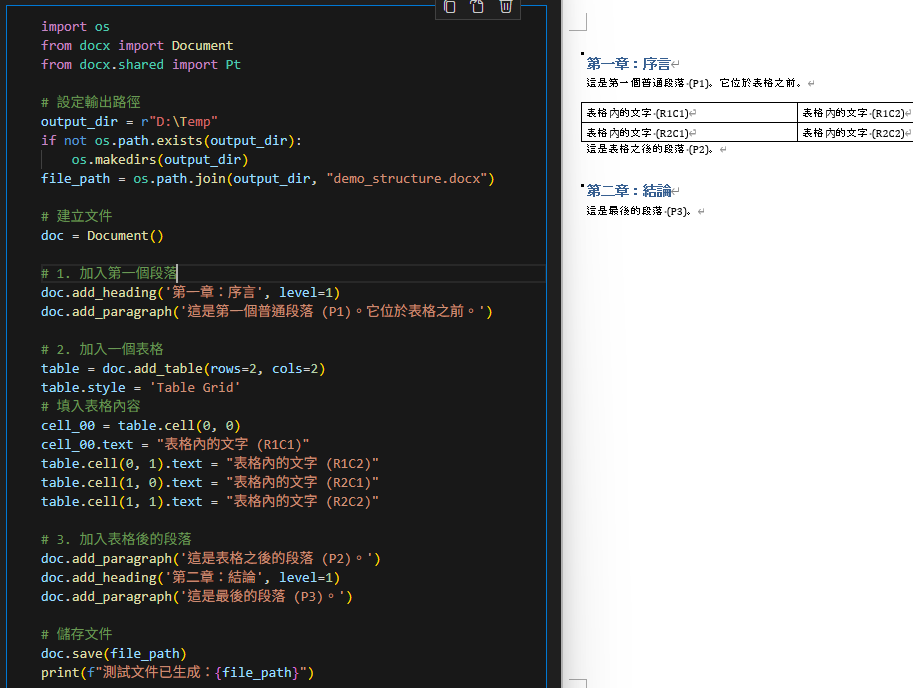Image resolution: width=913 pixels, height=688 pixels.
Task: Click the trash Delete icon above the code
Action: pos(505,8)
